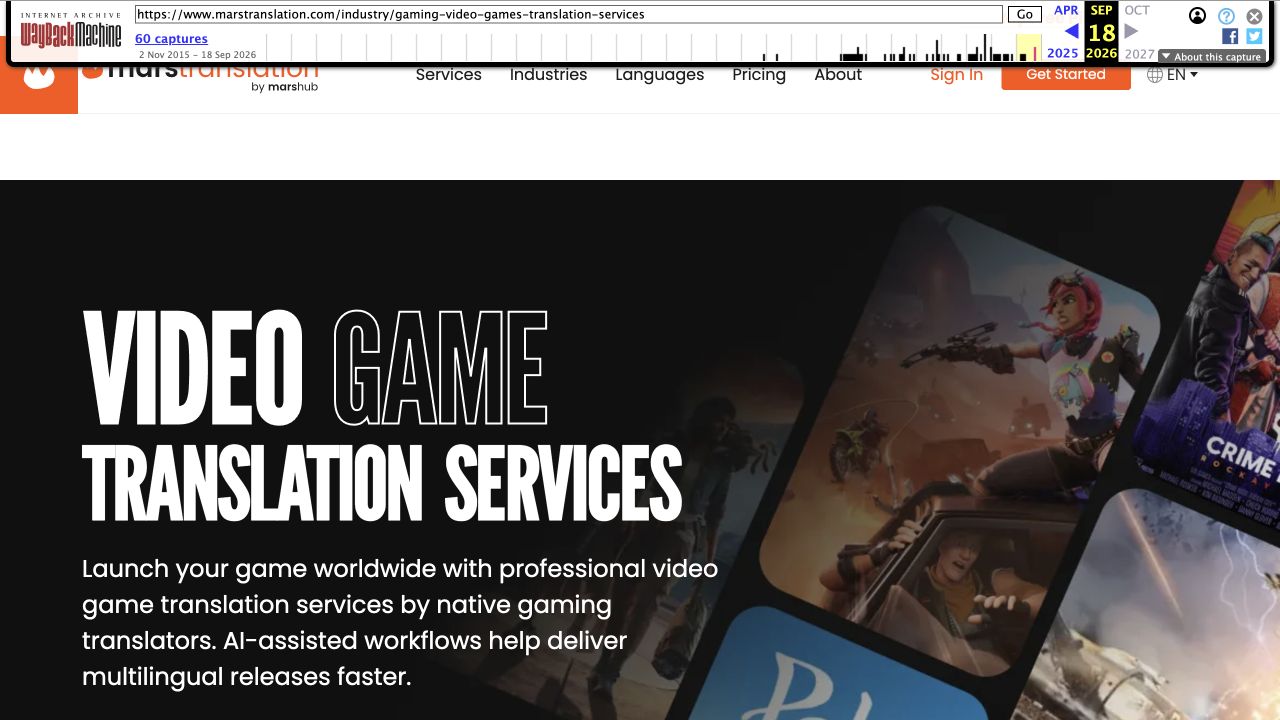Viewport: 1280px width, 720px height.
Task: Expand About this capture
Action: tap(1212, 57)
